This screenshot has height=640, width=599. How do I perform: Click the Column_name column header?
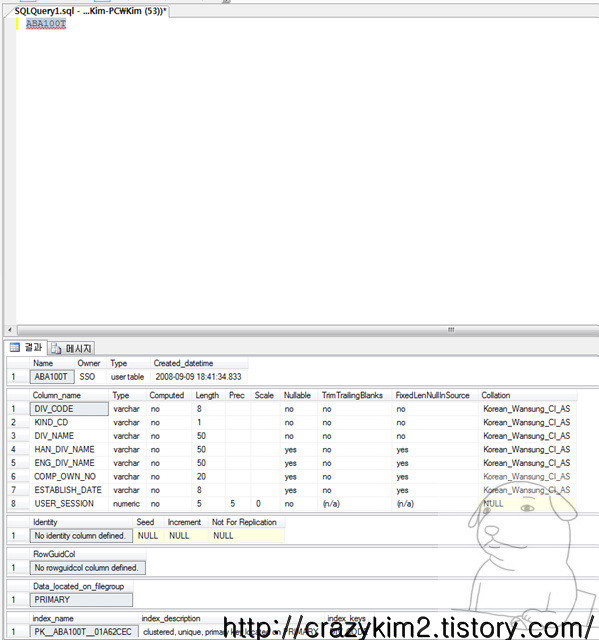pyautogui.click(x=69, y=395)
